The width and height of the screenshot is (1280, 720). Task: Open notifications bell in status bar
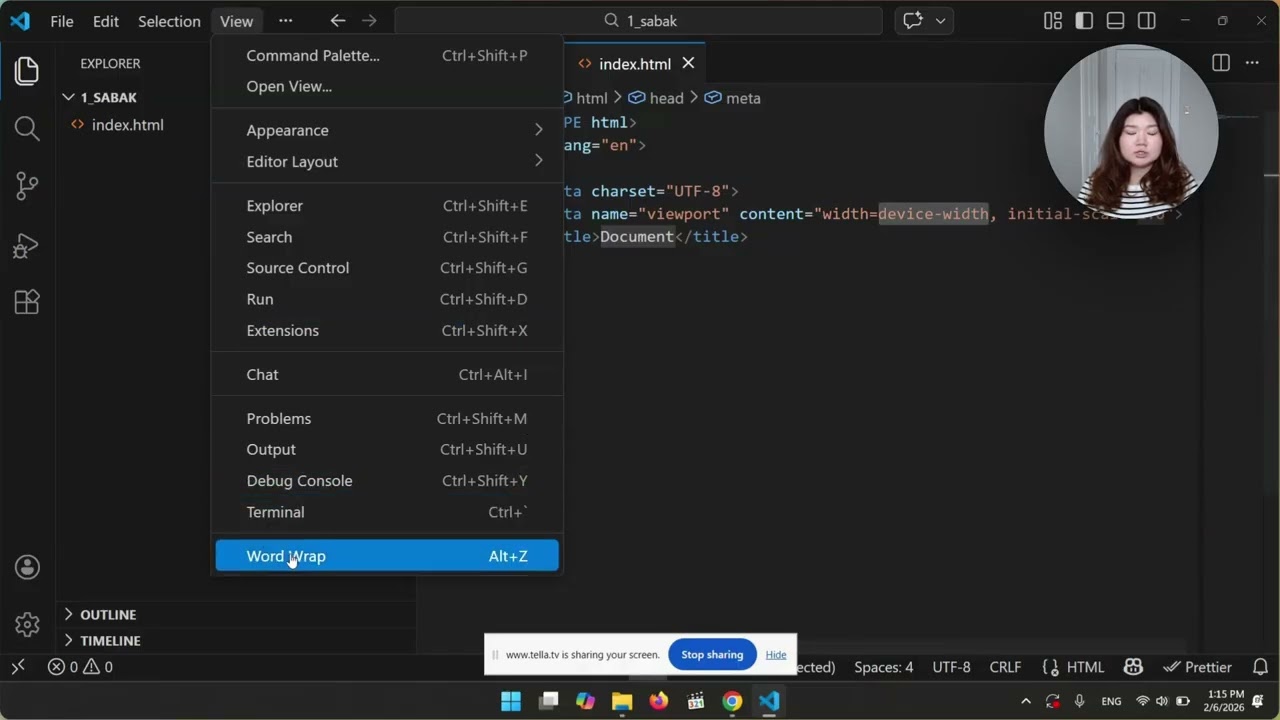coord(1261,667)
